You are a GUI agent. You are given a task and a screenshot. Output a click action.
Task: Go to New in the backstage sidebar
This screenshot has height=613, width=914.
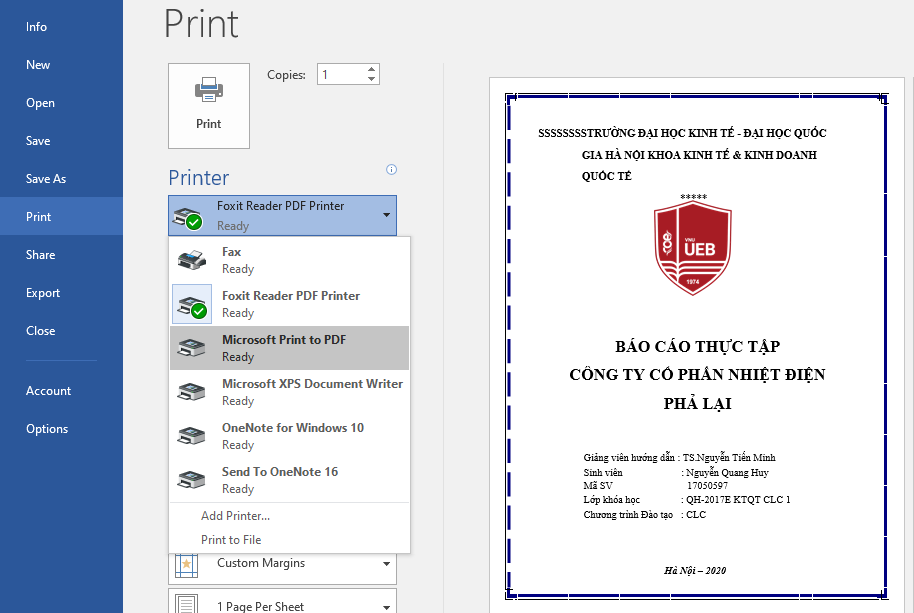(x=61, y=65)
